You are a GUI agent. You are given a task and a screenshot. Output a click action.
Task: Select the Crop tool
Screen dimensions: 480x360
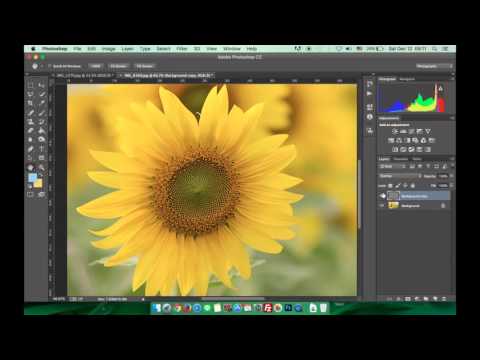pyautogui.click(x=30, y=103)
